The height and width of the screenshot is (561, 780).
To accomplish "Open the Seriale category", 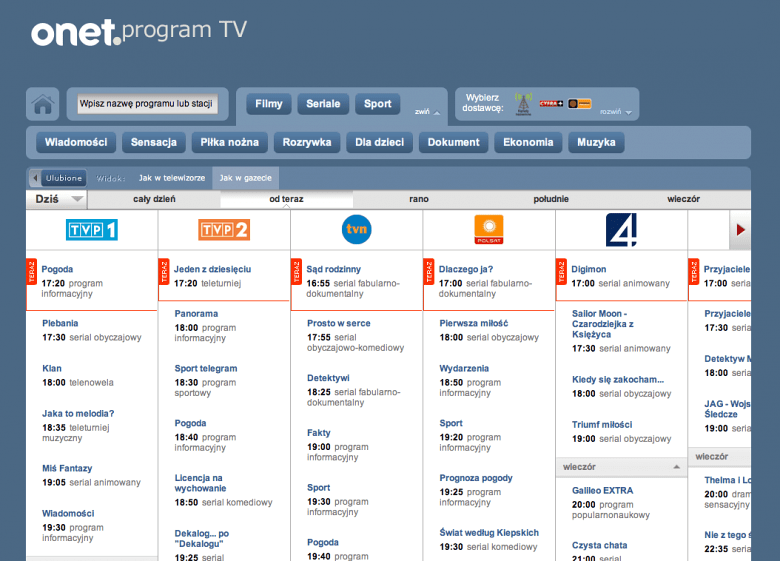I will point(323,104).
